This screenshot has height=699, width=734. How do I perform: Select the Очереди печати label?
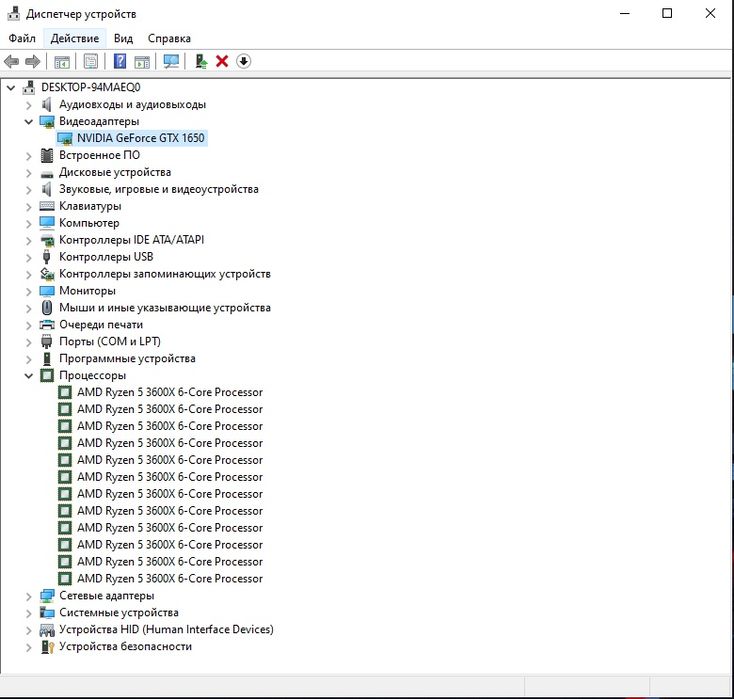coord(101,324)
